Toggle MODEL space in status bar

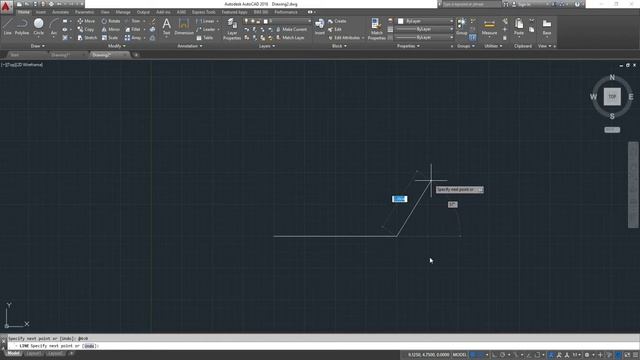pyautogui.click(x=460, y=355)
